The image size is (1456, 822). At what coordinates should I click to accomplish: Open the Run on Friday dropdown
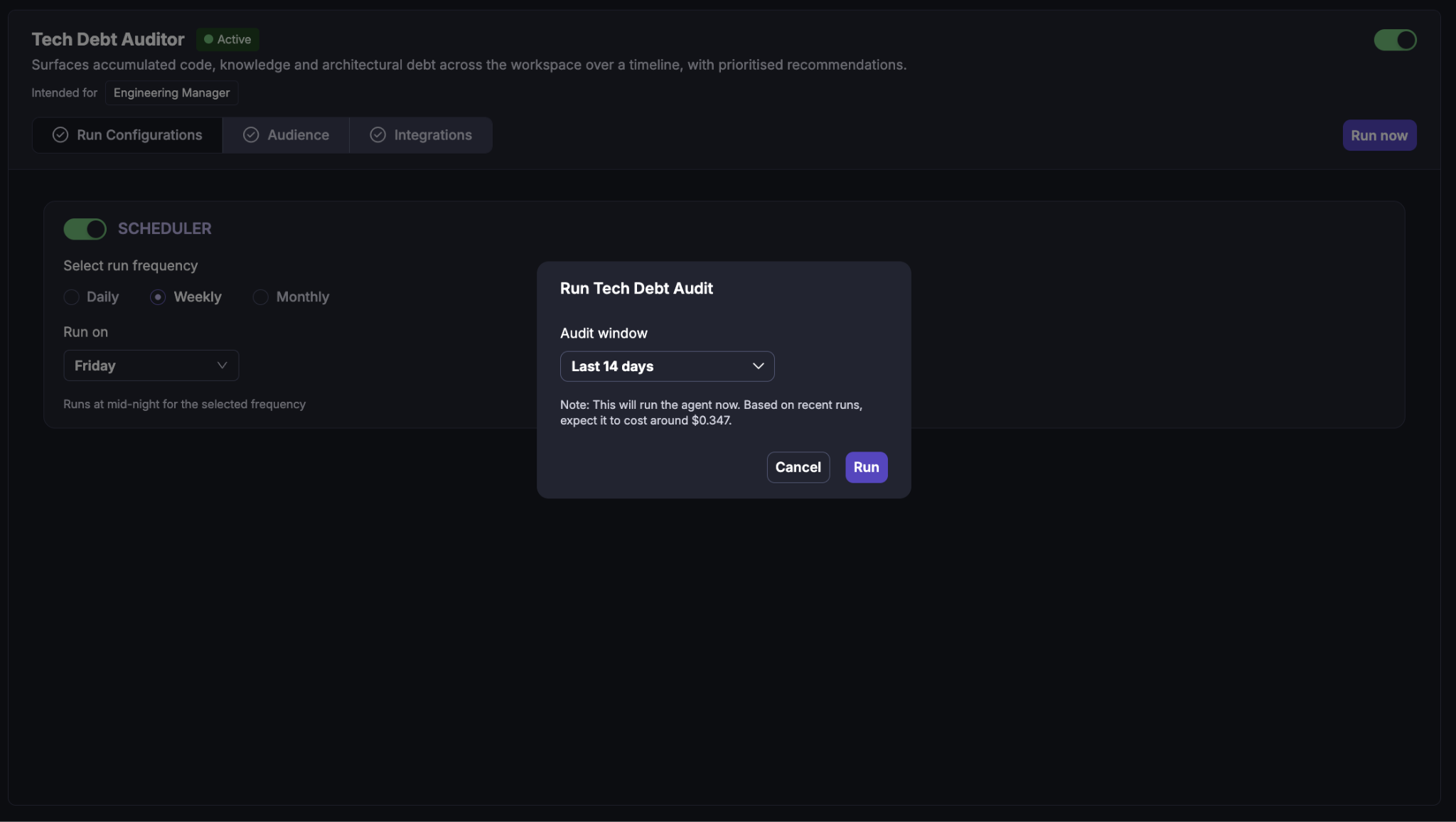tap(151, 365)
